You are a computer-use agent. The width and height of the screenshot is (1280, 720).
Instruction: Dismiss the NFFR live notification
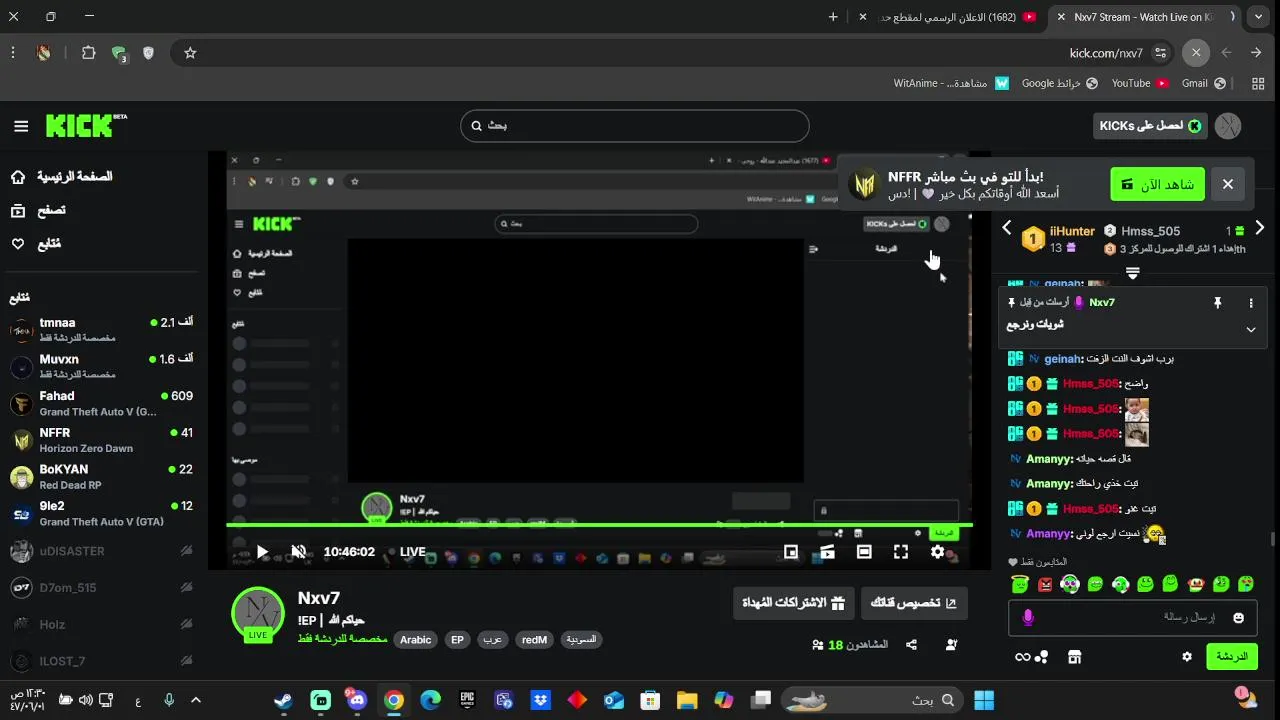(x=1228, y=184)
